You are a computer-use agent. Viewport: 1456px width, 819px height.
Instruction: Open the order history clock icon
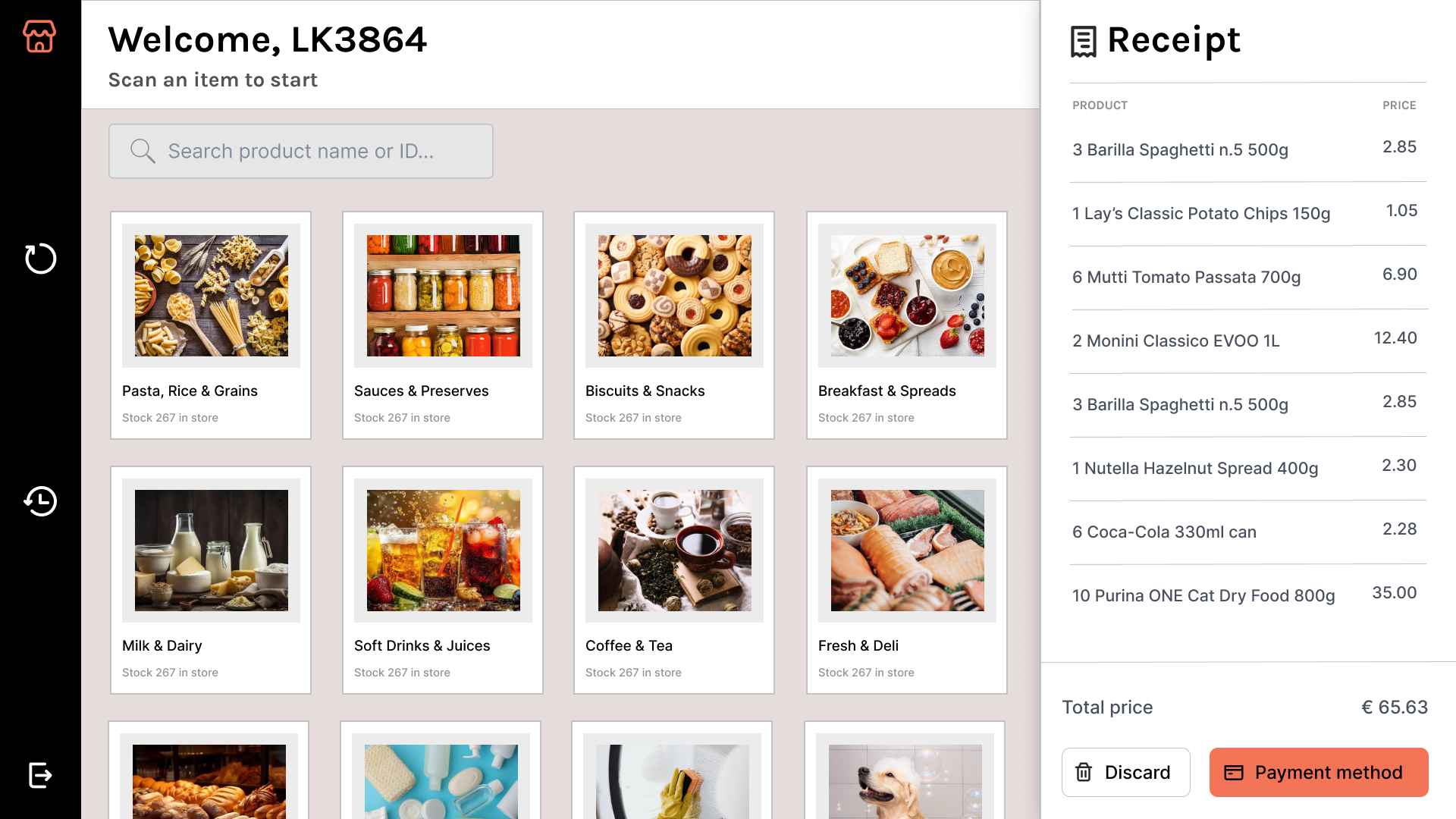tap(40, 501)
